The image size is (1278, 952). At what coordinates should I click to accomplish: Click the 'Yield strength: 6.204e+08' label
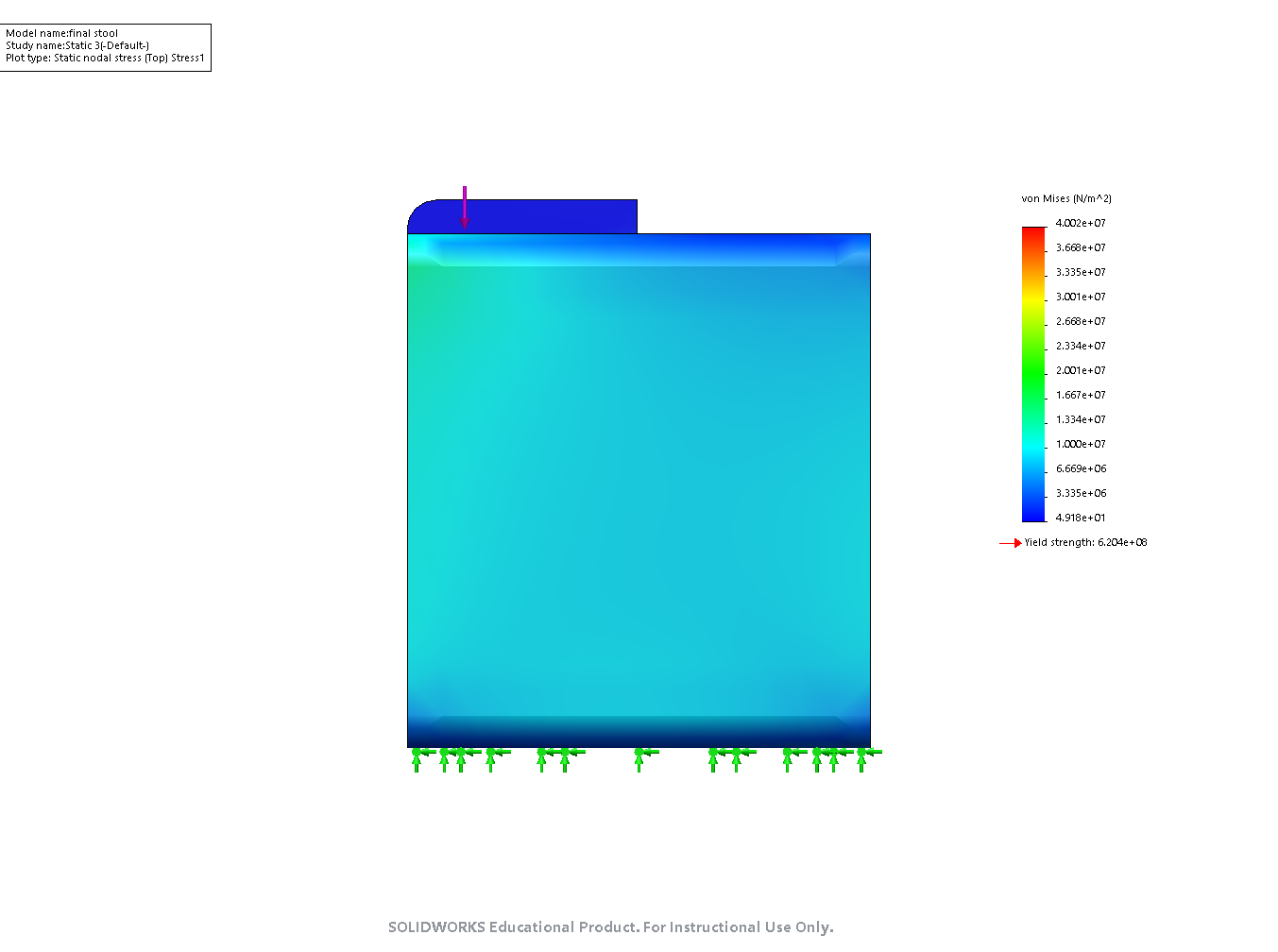coord(1086,542)
